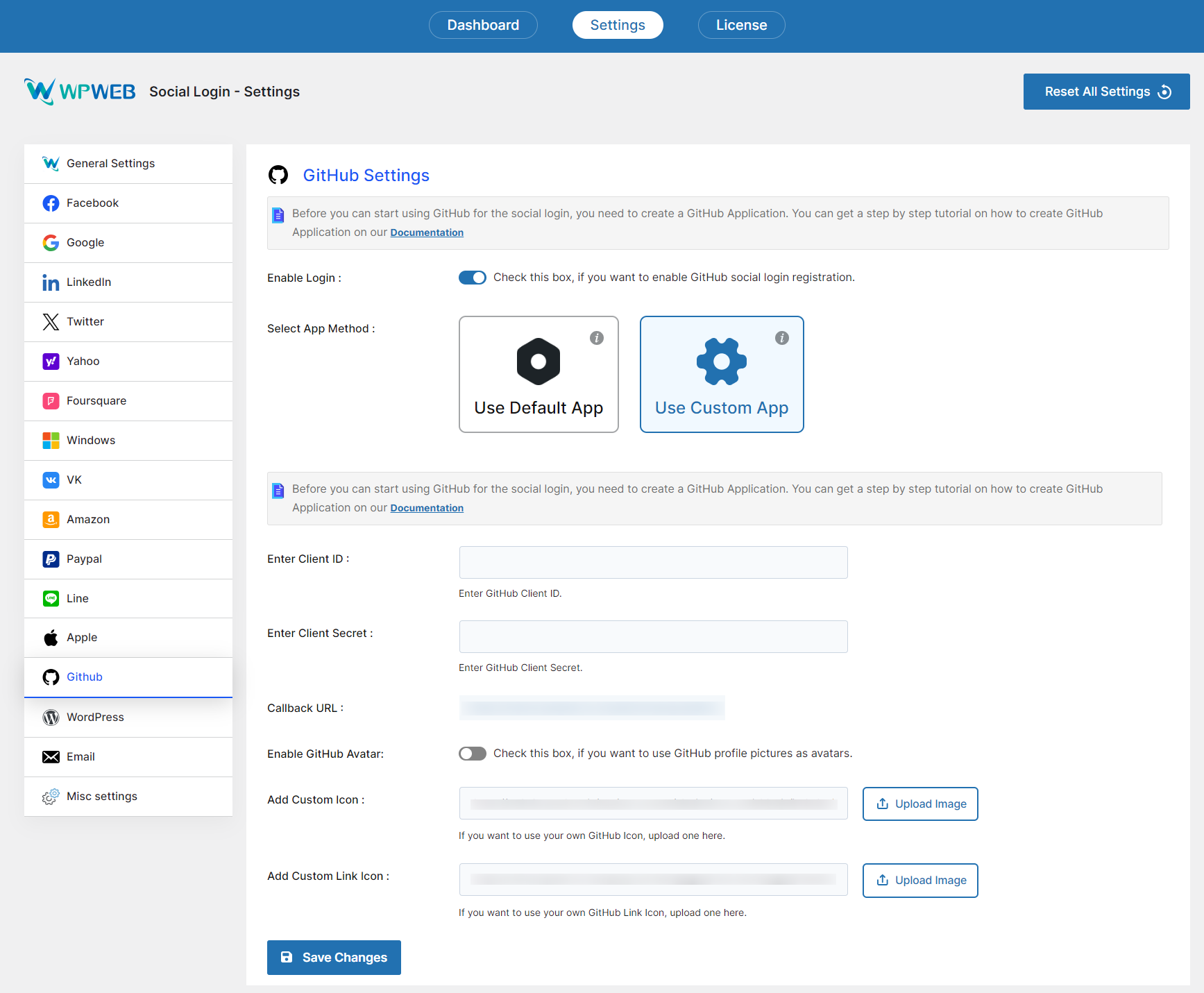
Task: Click the document icon in top notice
Action: [x=278, y=215]
